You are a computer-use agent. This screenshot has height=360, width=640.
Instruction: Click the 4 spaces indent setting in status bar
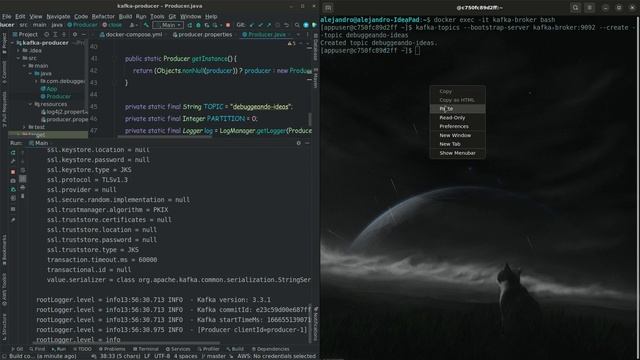pos(185,356)
